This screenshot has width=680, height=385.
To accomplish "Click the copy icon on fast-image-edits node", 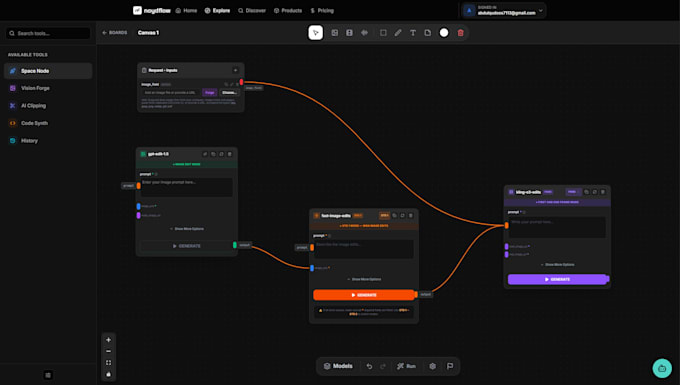I will (x=394, y=215).
